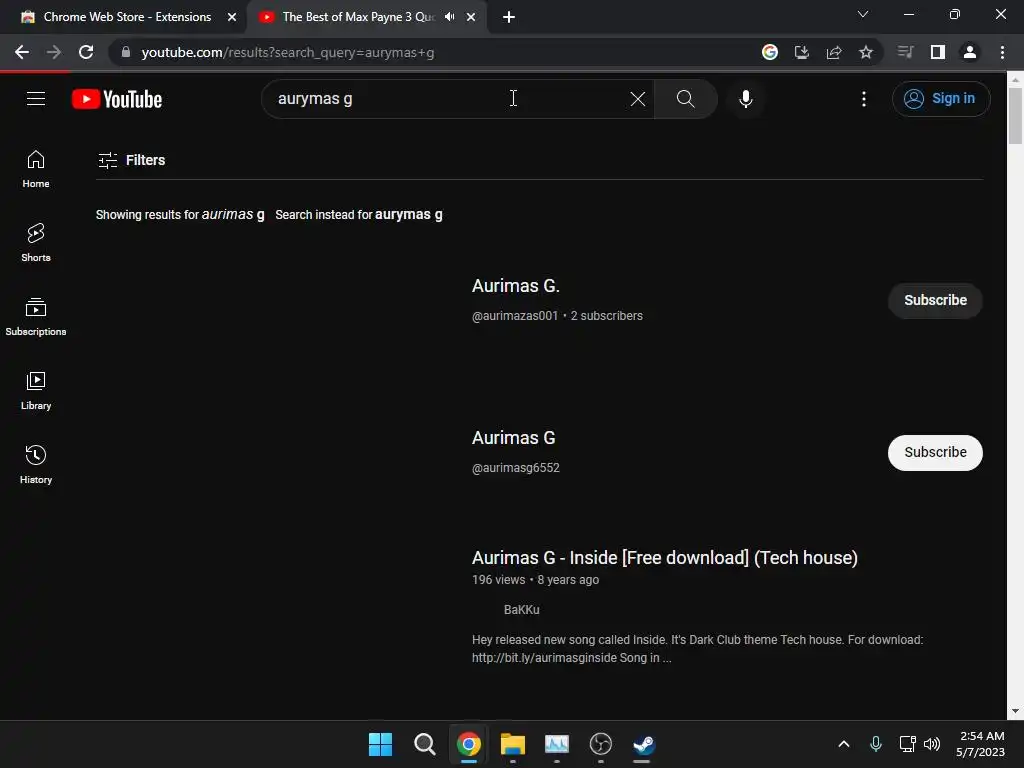Click "@aurimazas001" handle text
The width and height of the screenshot is (1024, 768).
pyautogui.click(x=515, y=316)
